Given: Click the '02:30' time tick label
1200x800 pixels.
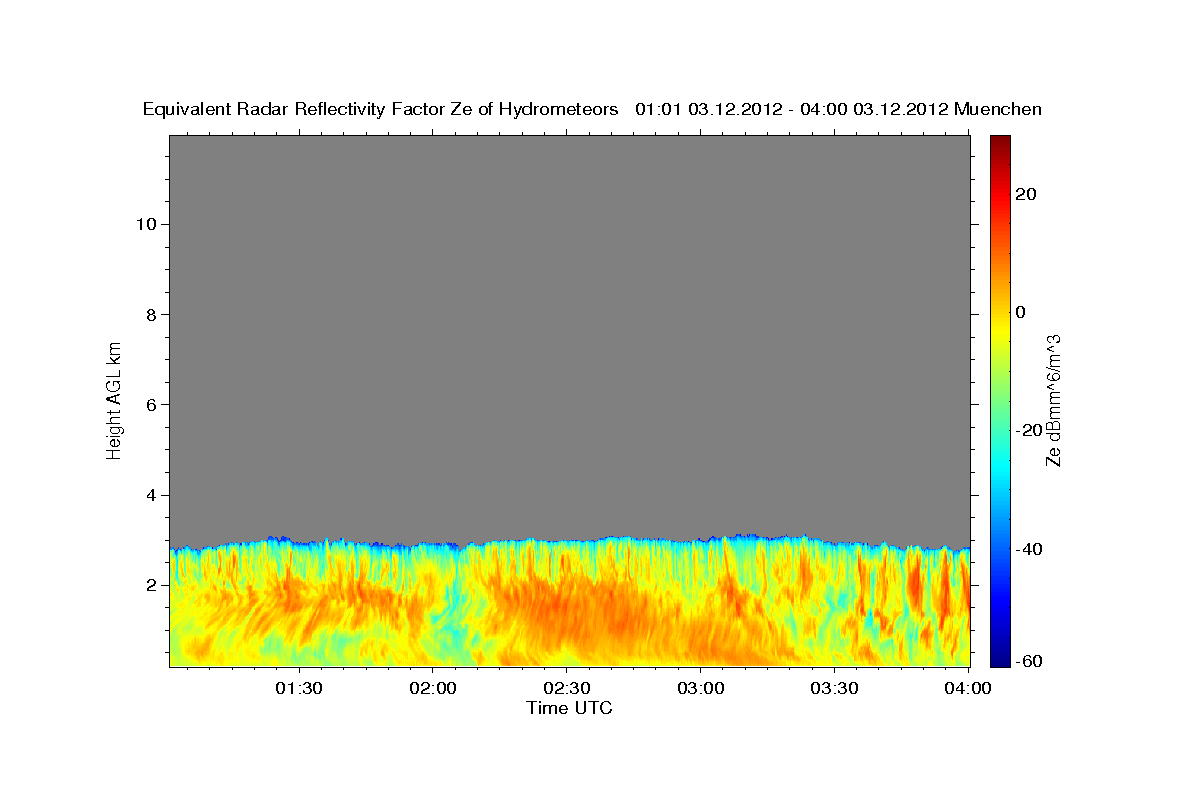Looking at the screenshot, I should [567, 689].
